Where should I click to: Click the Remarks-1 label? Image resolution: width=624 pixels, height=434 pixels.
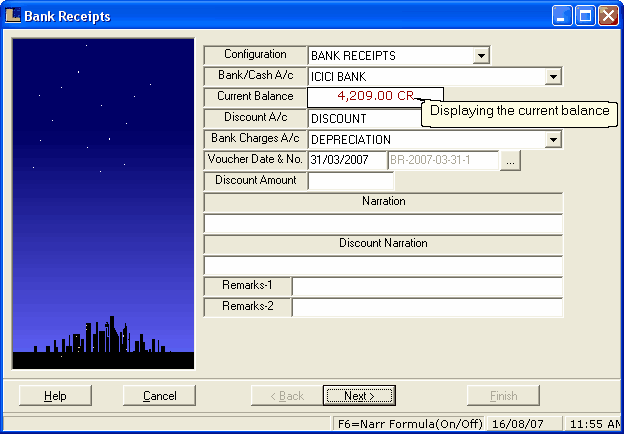tap(247, 286)
